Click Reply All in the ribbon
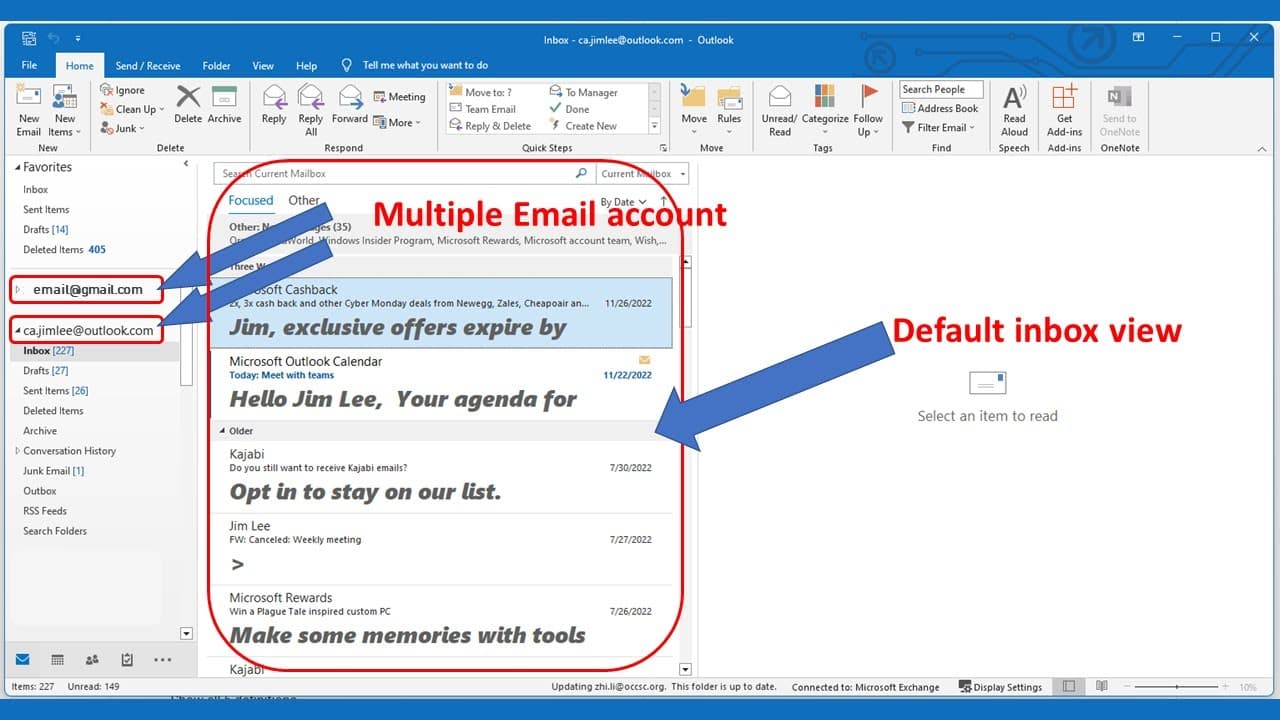Screen dimensions: 1280x720 click(x=311, y=110)
